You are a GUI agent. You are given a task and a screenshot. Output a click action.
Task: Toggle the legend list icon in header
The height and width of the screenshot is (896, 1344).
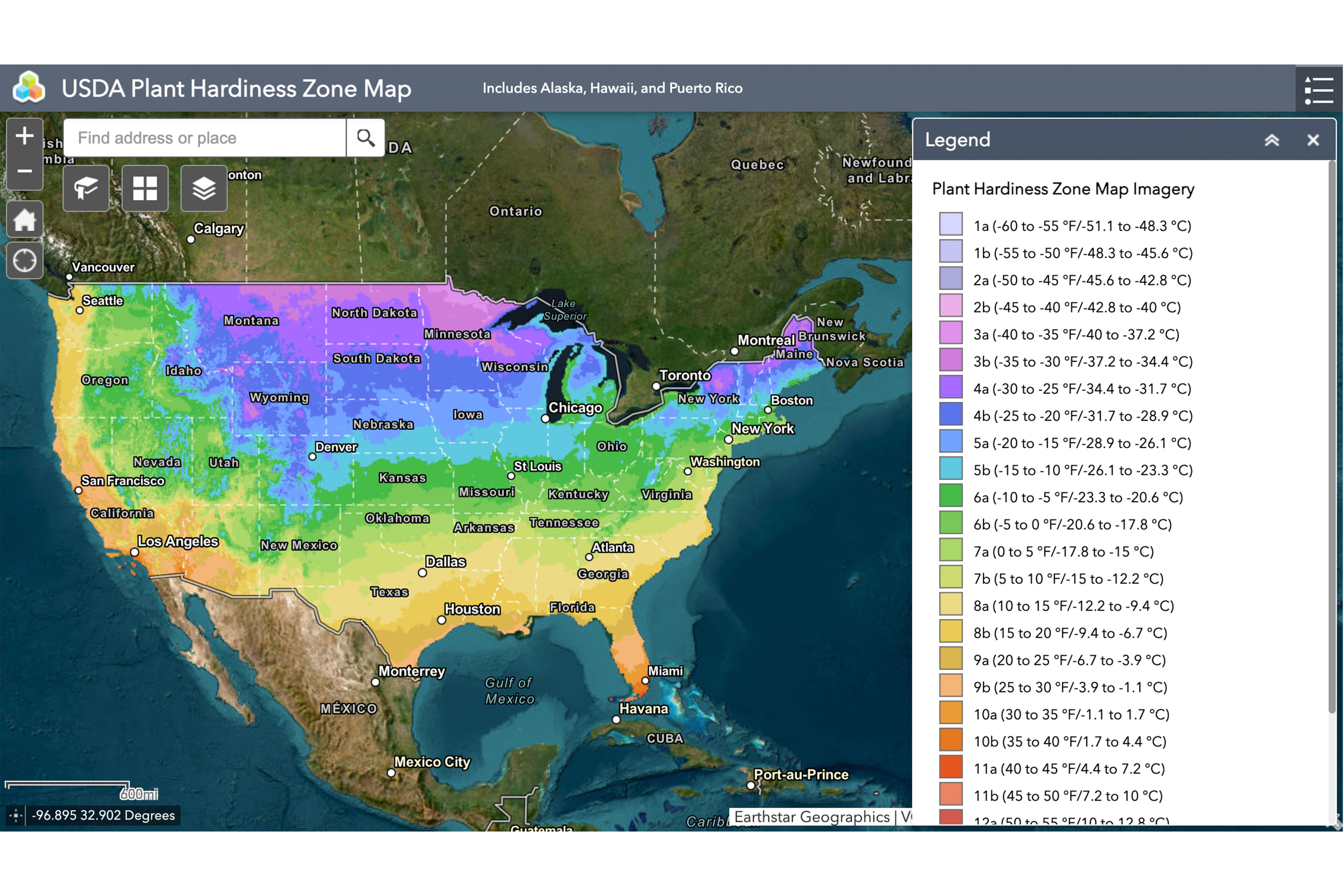(1318, 90)
